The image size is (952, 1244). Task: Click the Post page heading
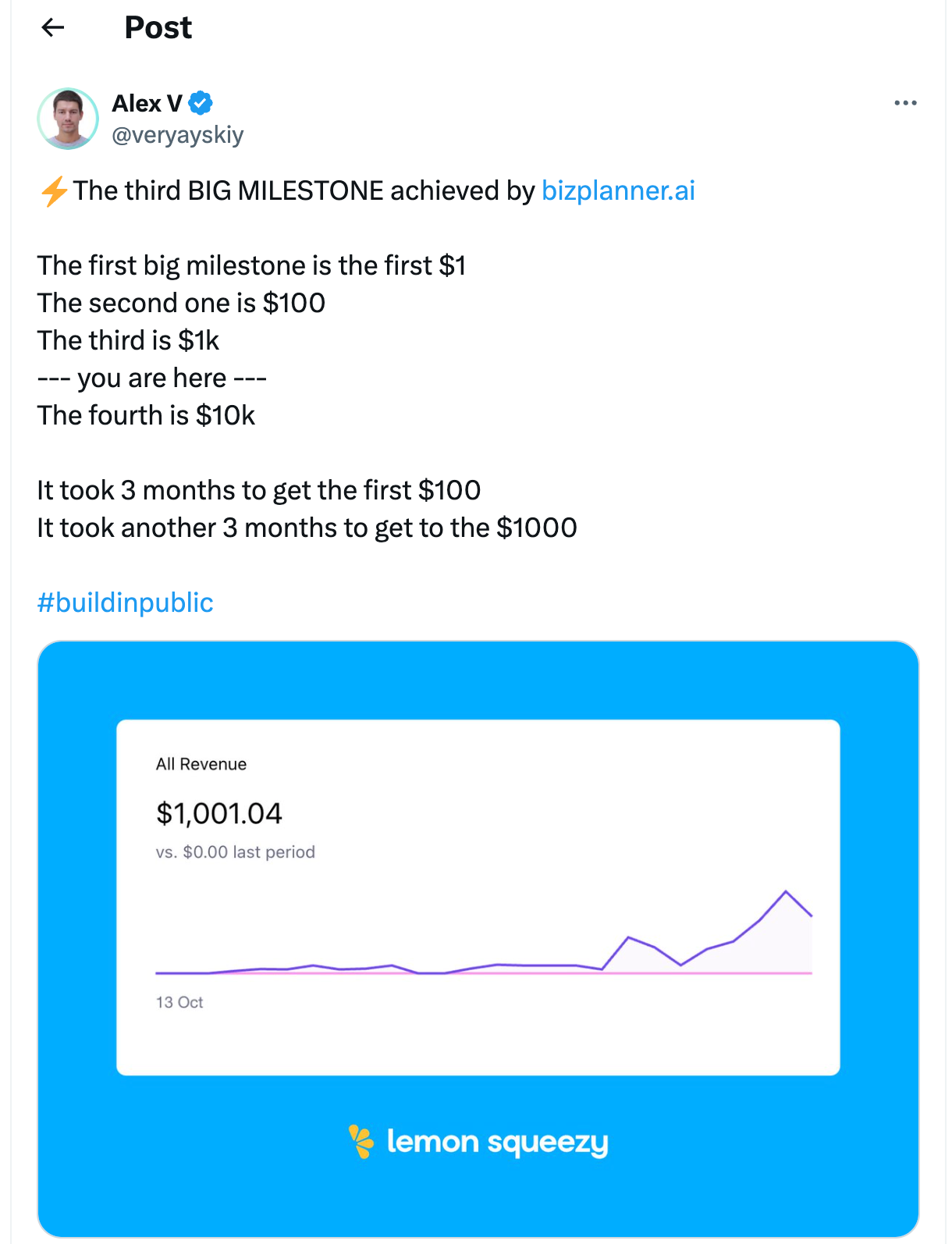tap(158, 28)
